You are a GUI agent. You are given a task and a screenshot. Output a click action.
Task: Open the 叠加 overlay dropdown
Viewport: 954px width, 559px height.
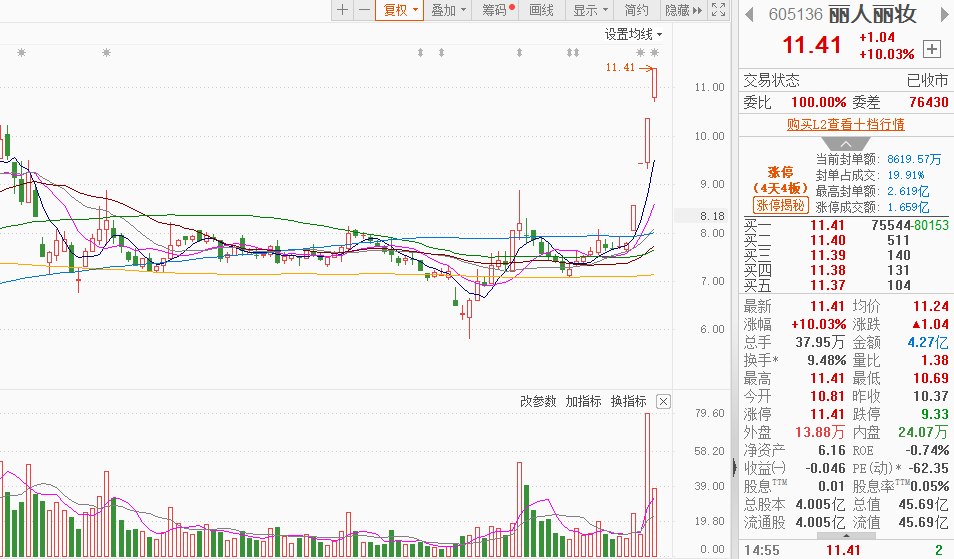448,10
